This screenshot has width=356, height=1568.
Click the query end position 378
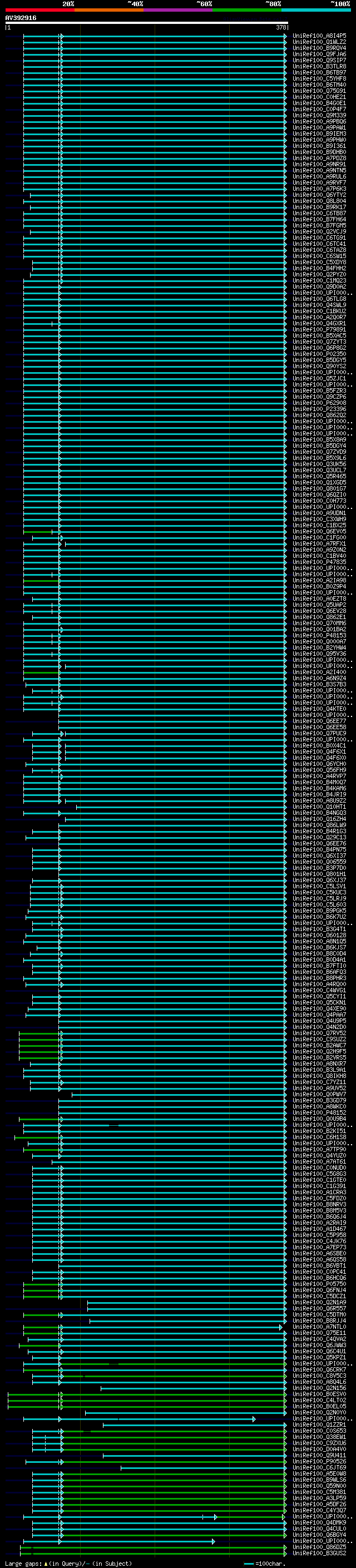point(281,27)
